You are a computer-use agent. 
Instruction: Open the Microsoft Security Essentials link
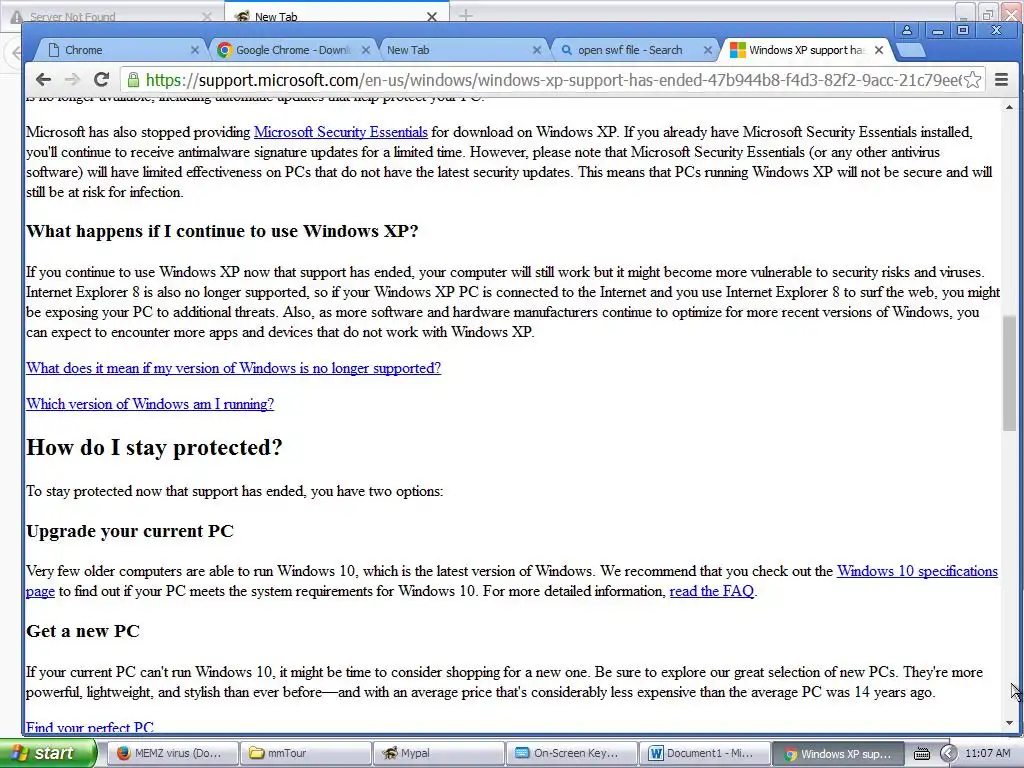[x=341, y=132]
